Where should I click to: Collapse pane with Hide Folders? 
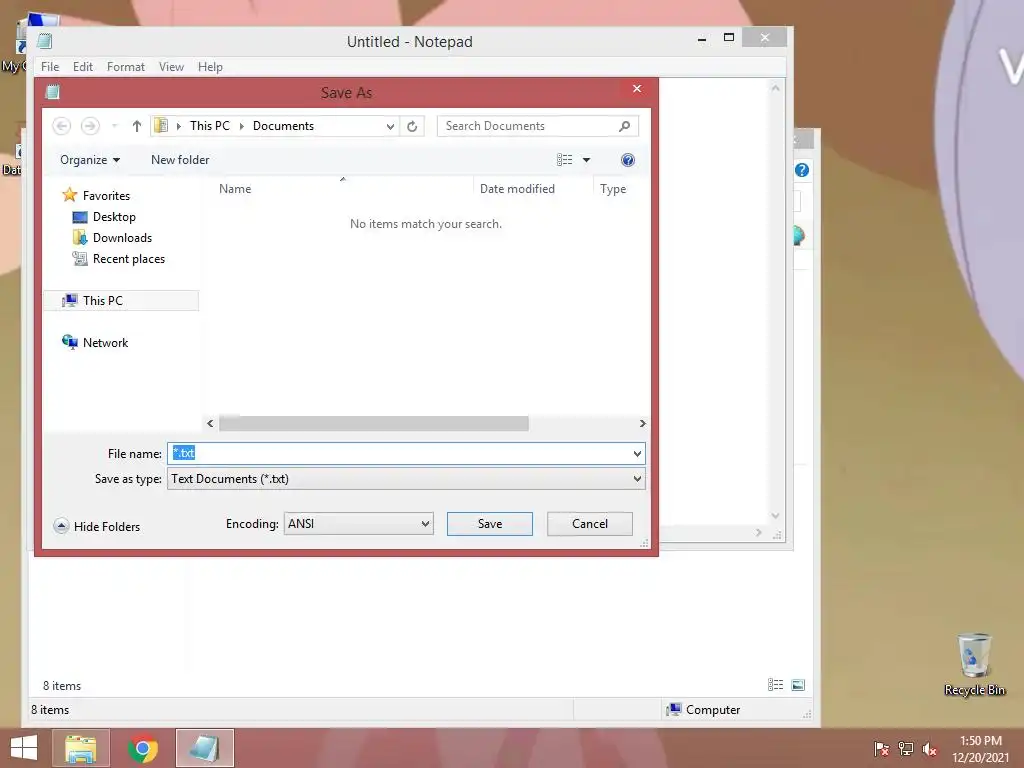tap(97, 526)
